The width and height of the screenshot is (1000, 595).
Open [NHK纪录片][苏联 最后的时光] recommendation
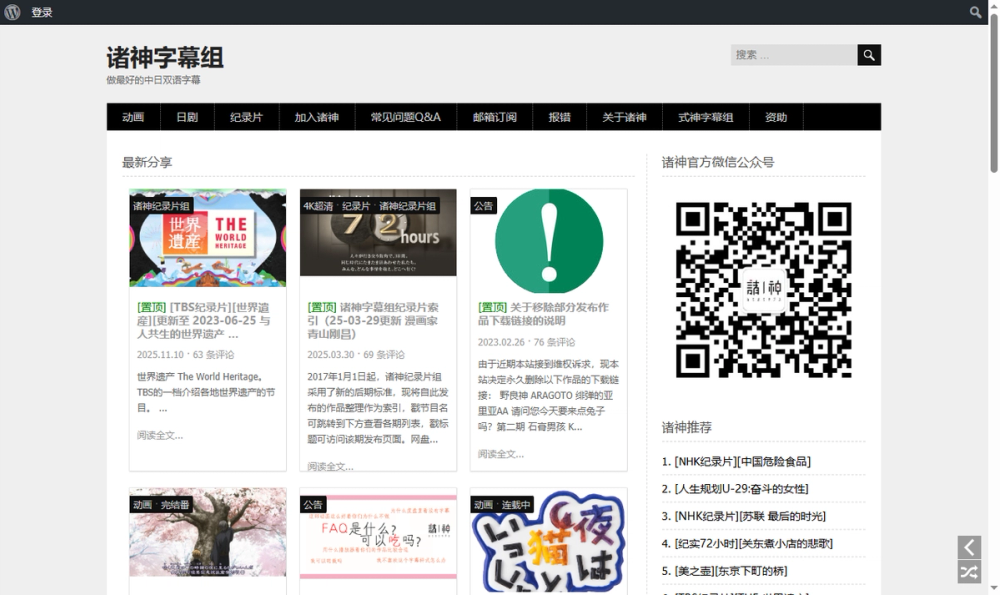tap(750, 517)
